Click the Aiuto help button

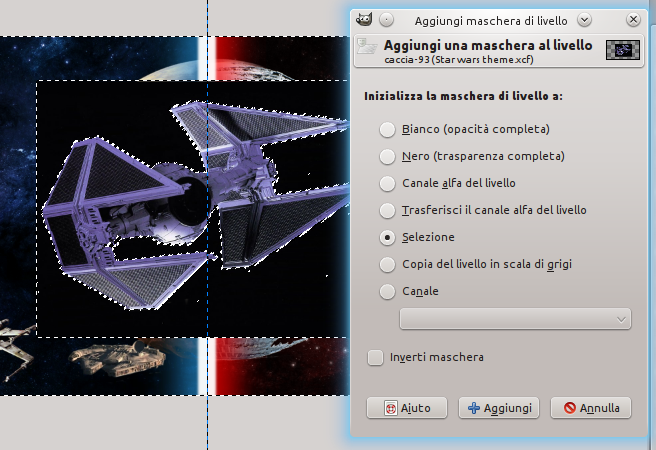tap(407, 408)
